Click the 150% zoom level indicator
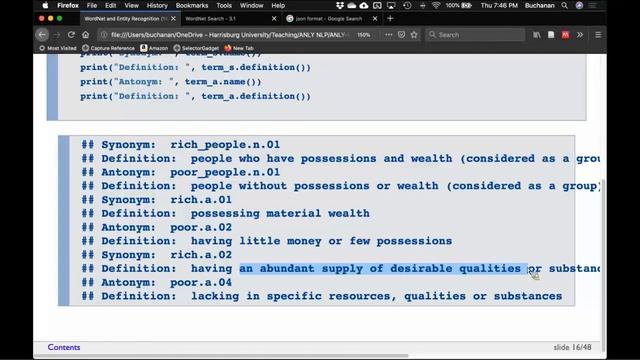Image resolution: width=640 pixels, height=360 pixels. 364,35
